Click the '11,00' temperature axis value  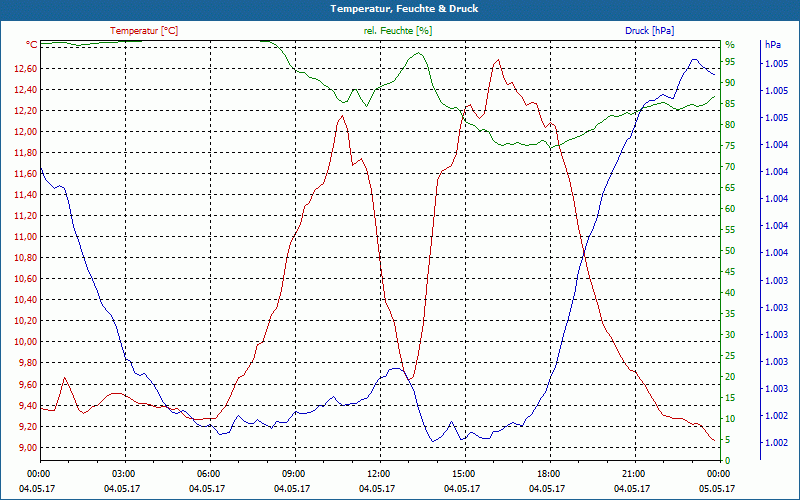pyautogui.click(x=24, y=237)
